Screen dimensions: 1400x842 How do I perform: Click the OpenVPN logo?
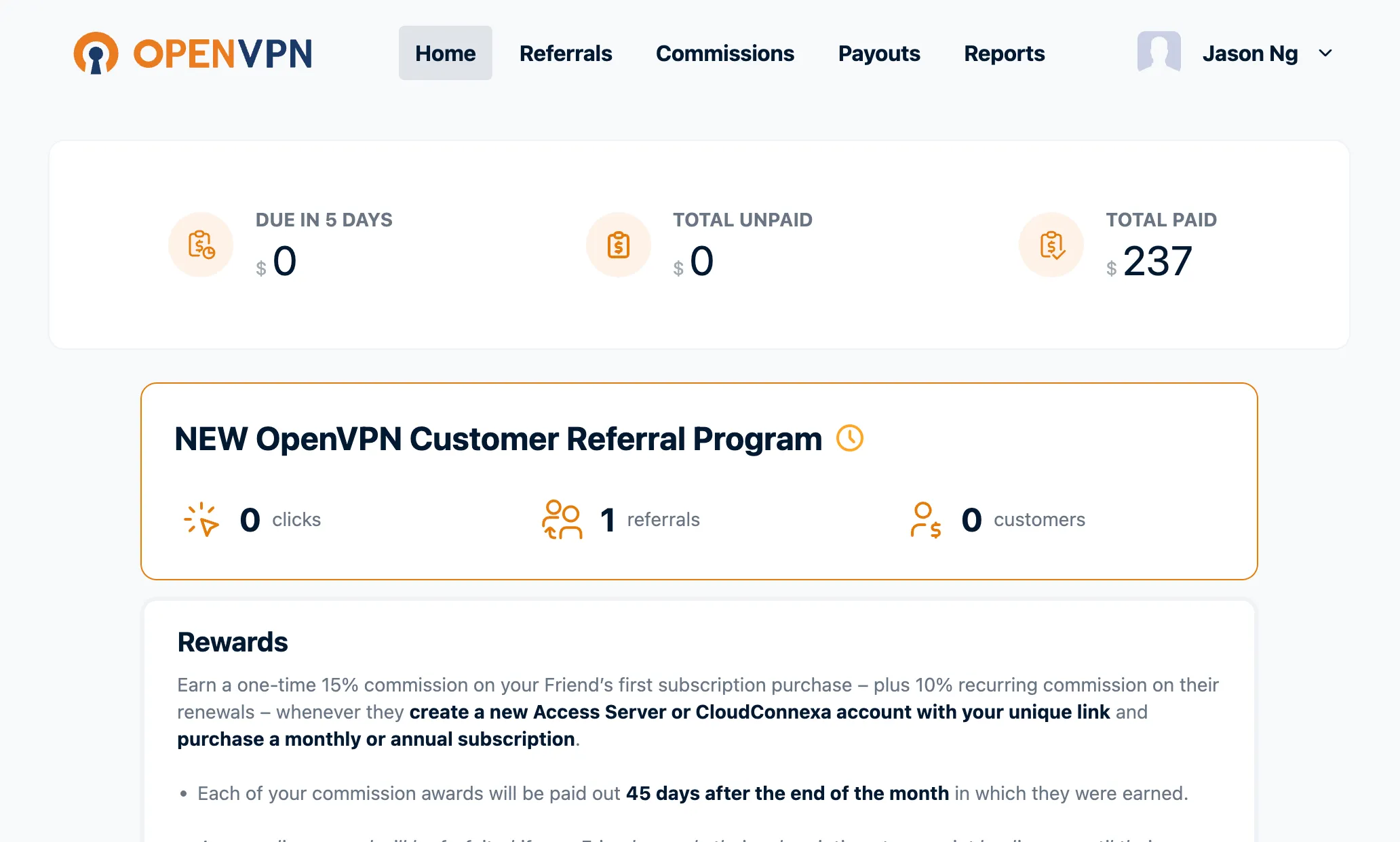(x=192, y=53)
